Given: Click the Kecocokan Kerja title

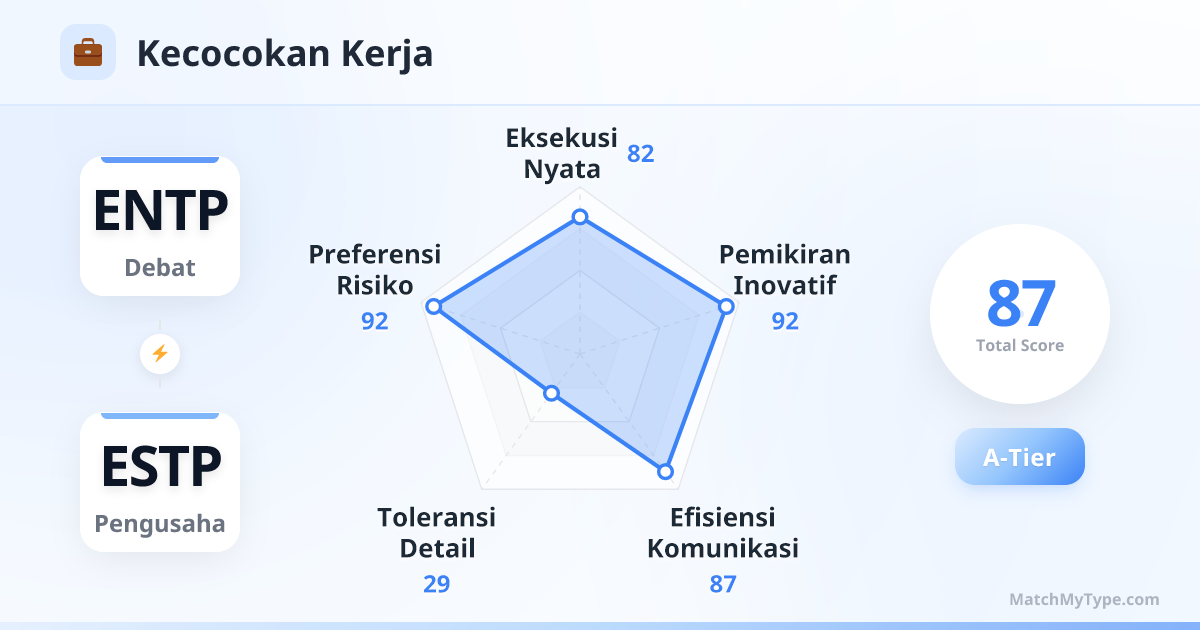Looking at the screenshot, I should [x=285, y=53].
